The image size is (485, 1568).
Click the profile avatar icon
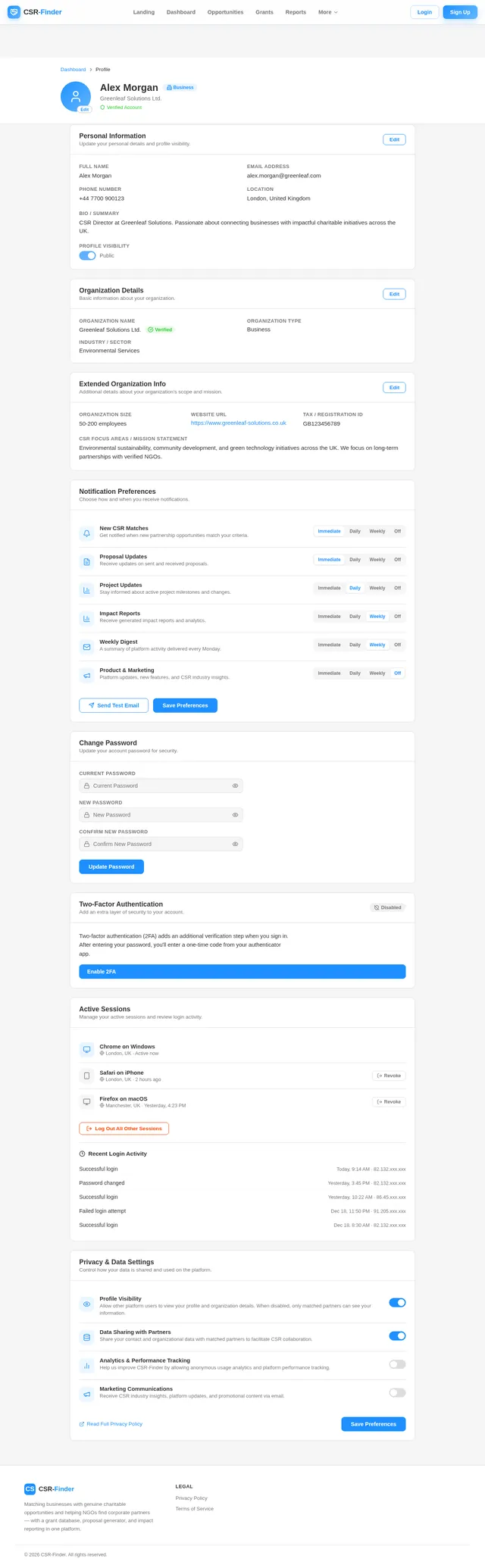click(x=76, y=96)
